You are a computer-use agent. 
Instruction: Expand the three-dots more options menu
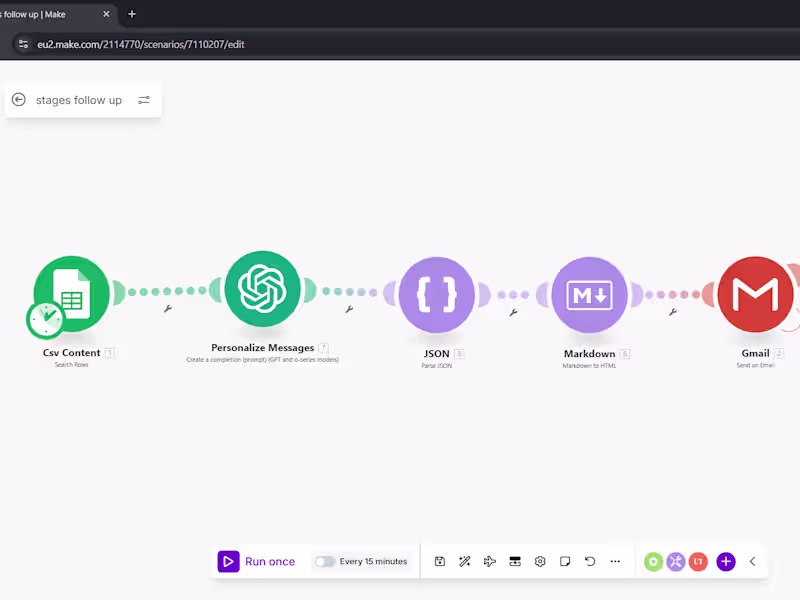pos(615,562)
